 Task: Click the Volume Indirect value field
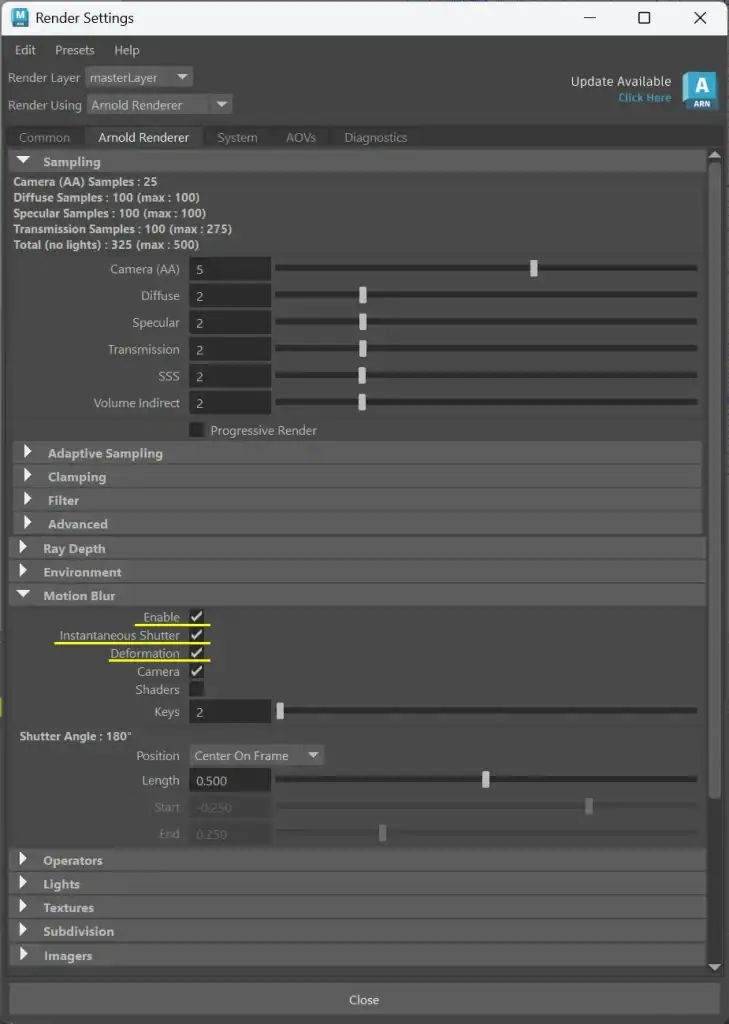click(x=230, y=403)
